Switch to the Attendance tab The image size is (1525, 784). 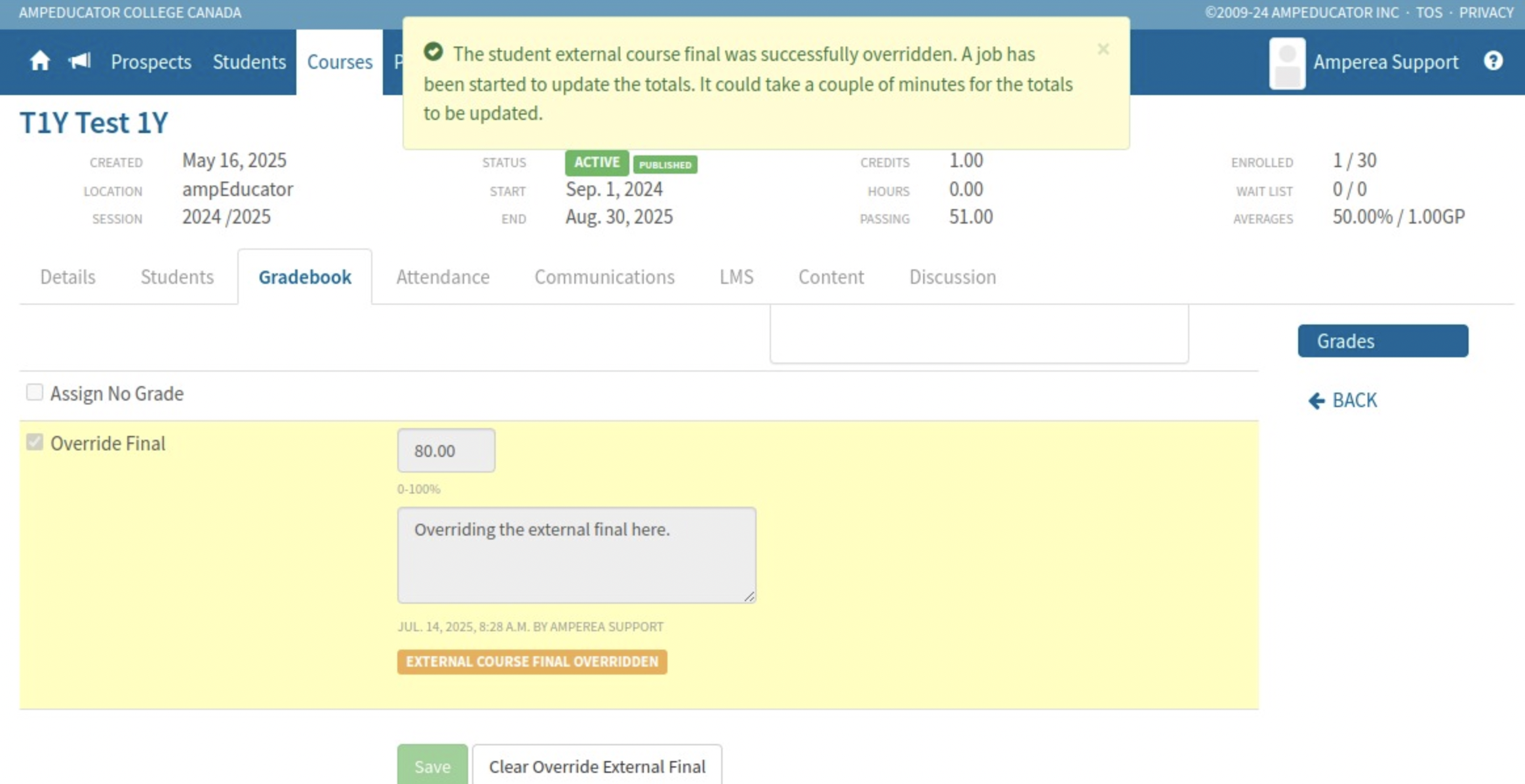click(443, 277)
